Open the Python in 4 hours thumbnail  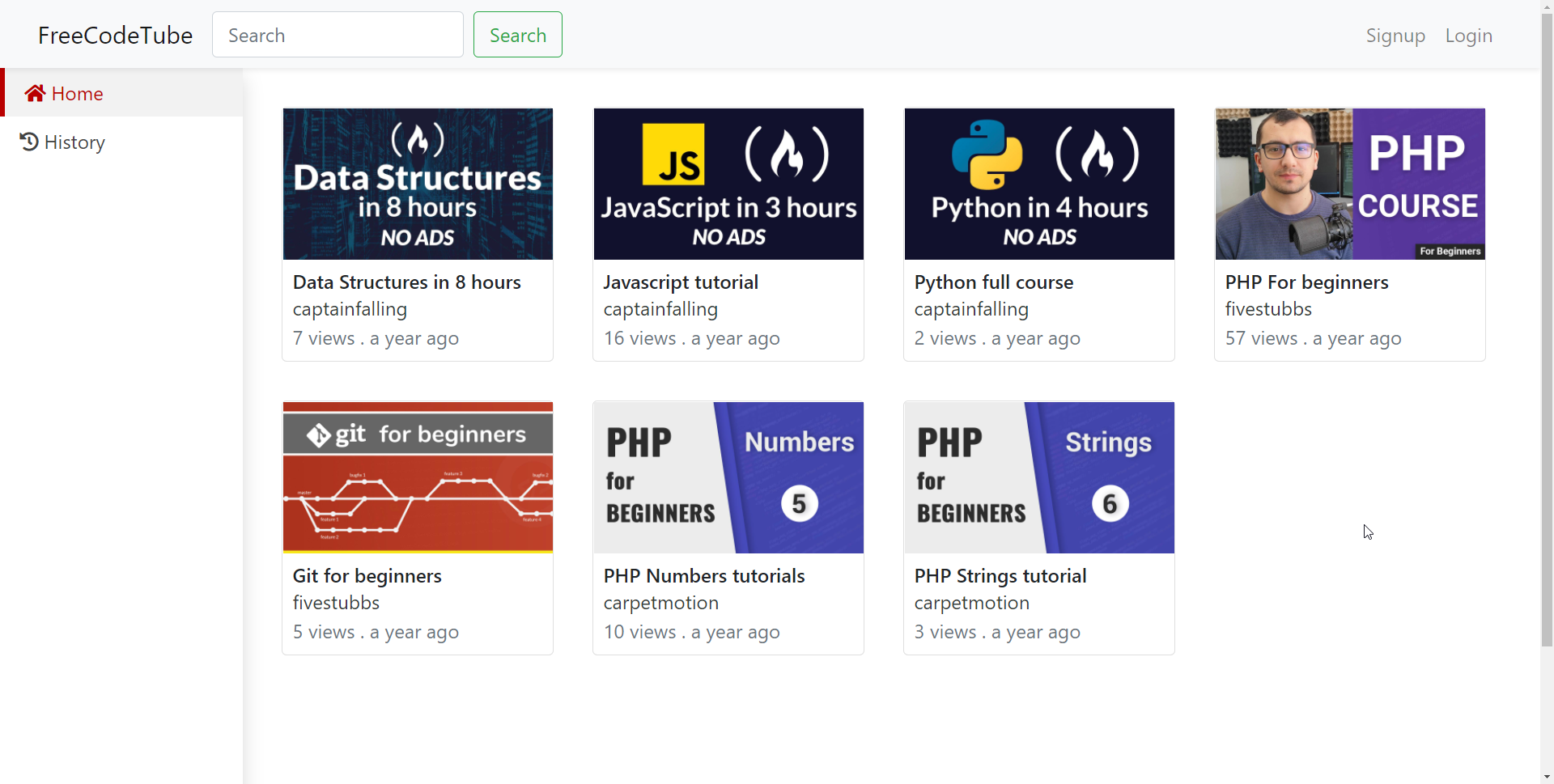tap(1039, 184)
